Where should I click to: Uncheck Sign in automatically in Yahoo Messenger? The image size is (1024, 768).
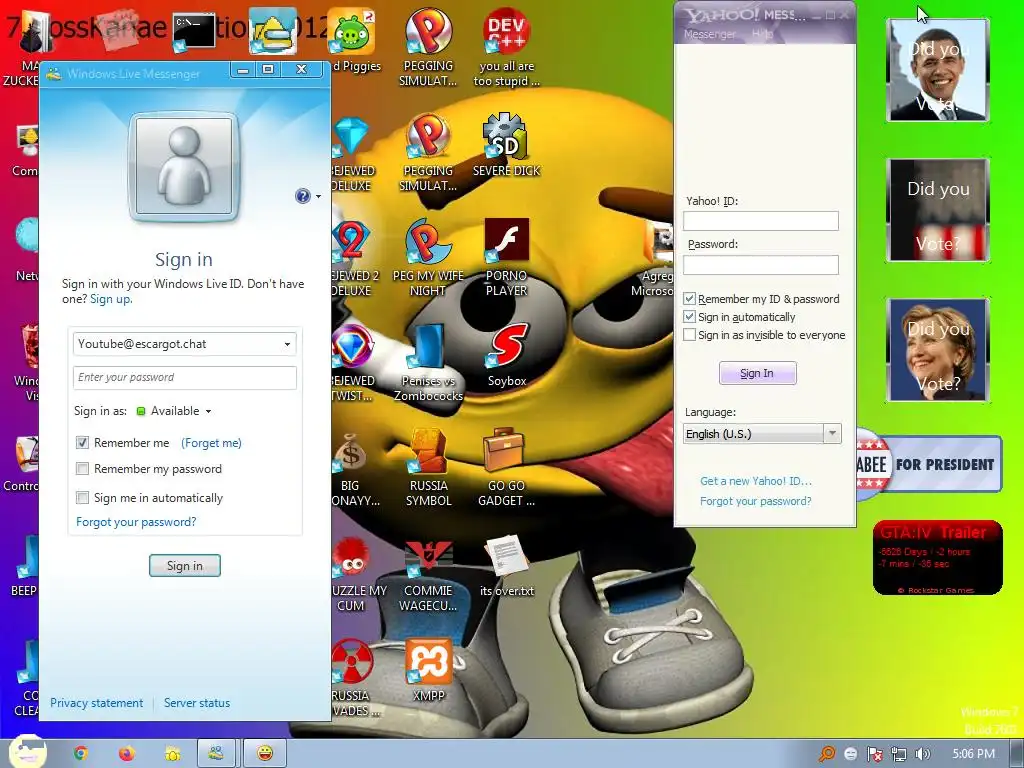click(x=689, y=317)
